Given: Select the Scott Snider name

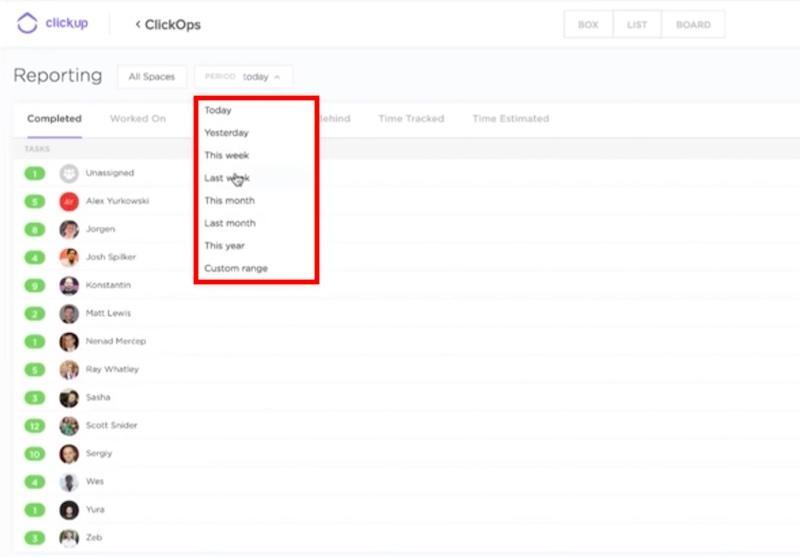Looking at the screenshot, I should pyautogui.click(x=111, y=425).
